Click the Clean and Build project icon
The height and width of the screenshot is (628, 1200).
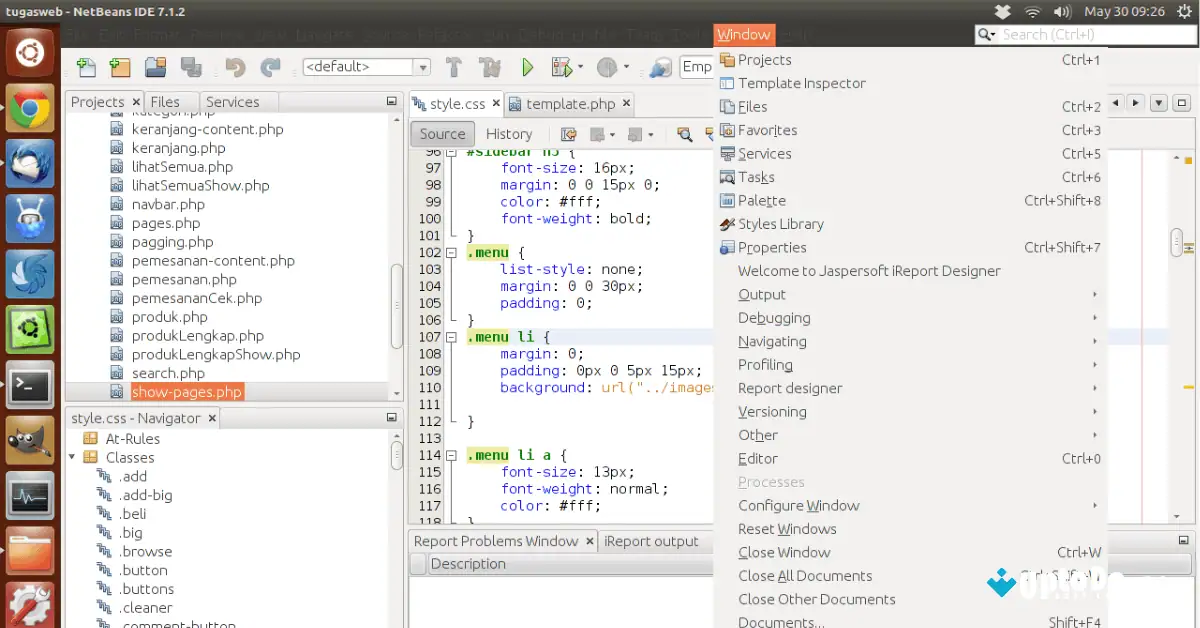tap(491, 67)
